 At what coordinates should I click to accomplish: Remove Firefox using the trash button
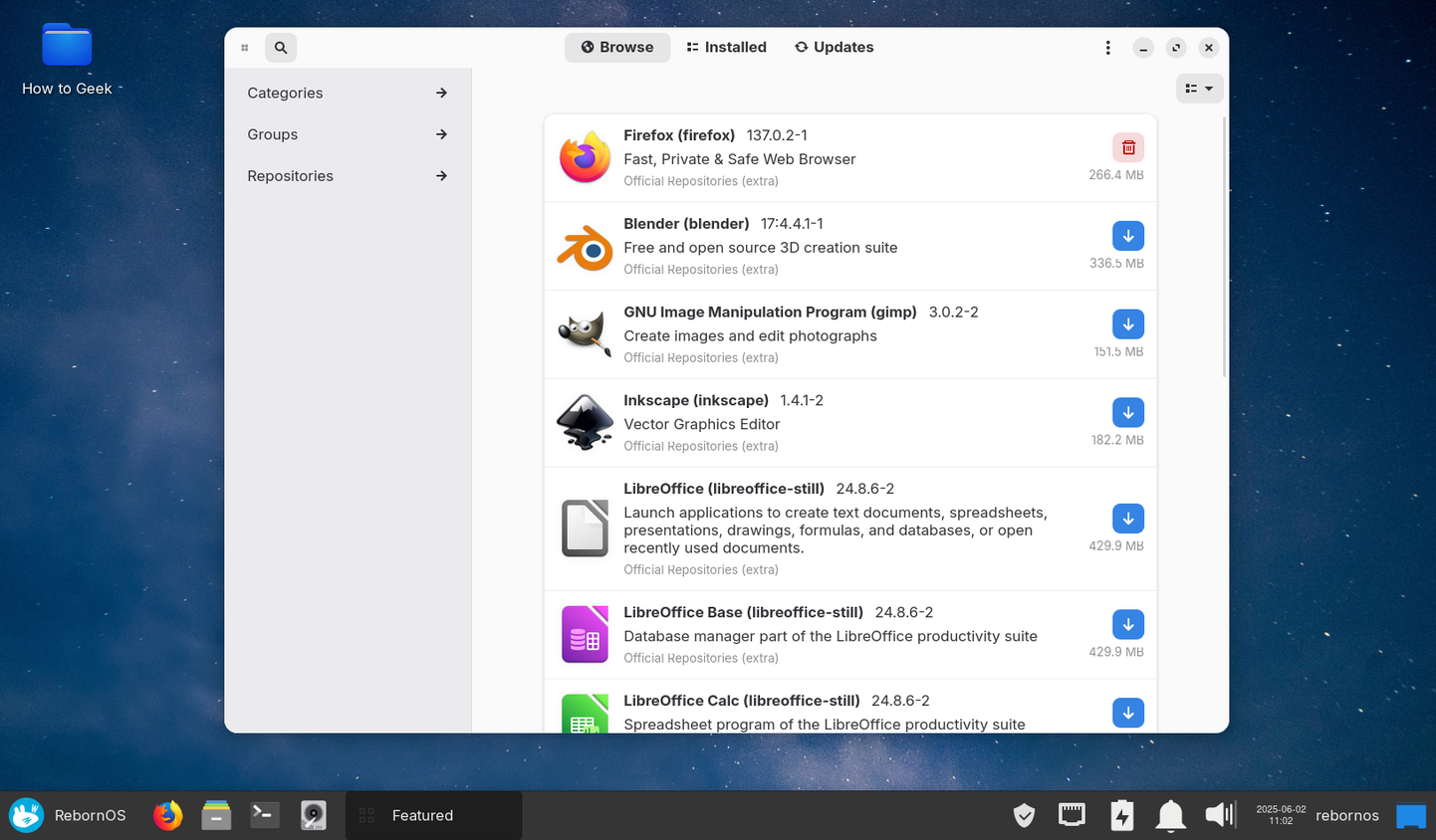pyautogui.click(x=1128, y=147)
